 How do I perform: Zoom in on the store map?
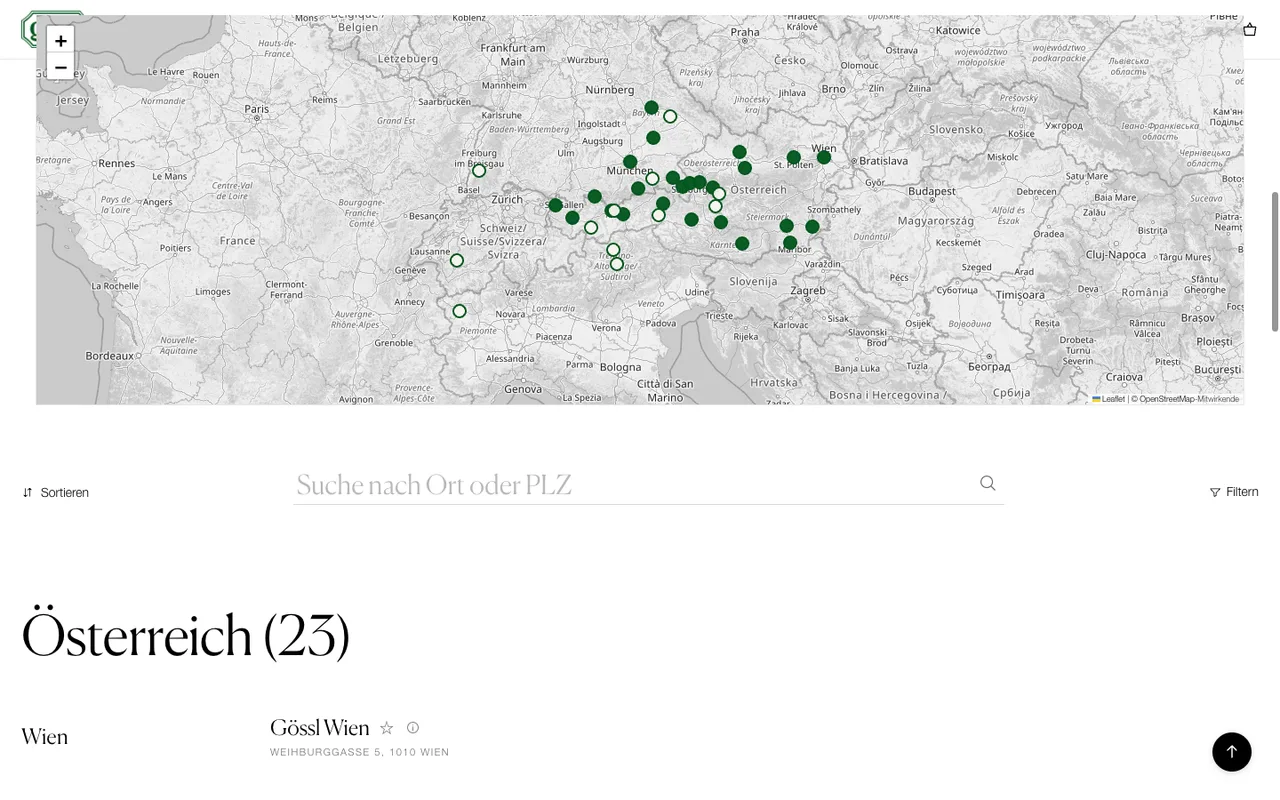pyautogui.click(x=61, y=40)
